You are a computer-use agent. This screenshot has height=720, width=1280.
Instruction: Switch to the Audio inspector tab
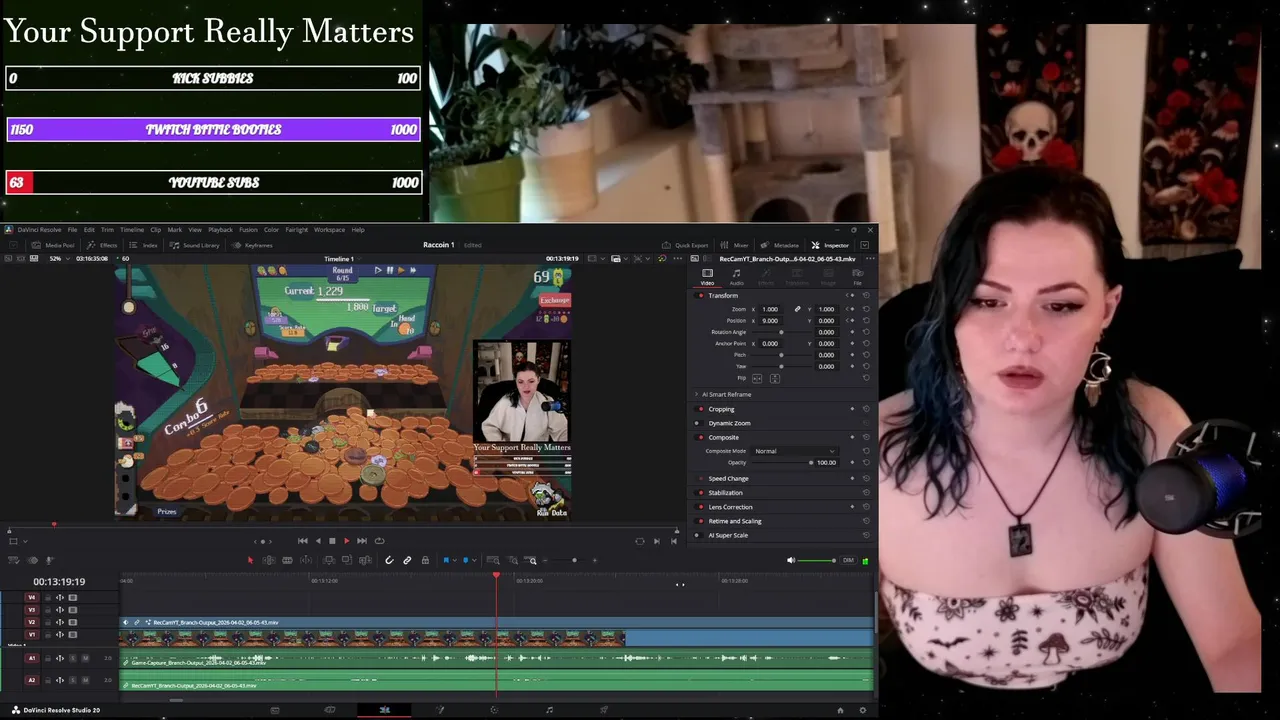click(x=737, y=276)
